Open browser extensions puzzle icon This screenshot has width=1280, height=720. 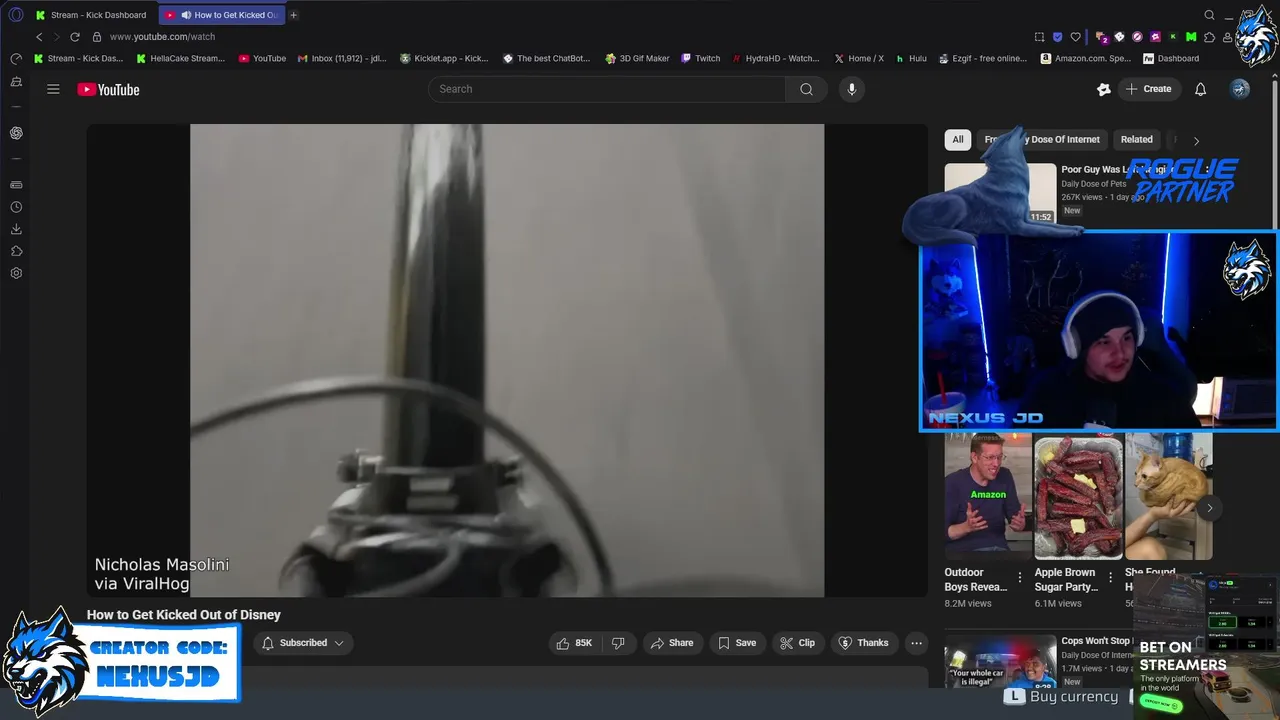pyautogui.click(x=1210, y=37)
